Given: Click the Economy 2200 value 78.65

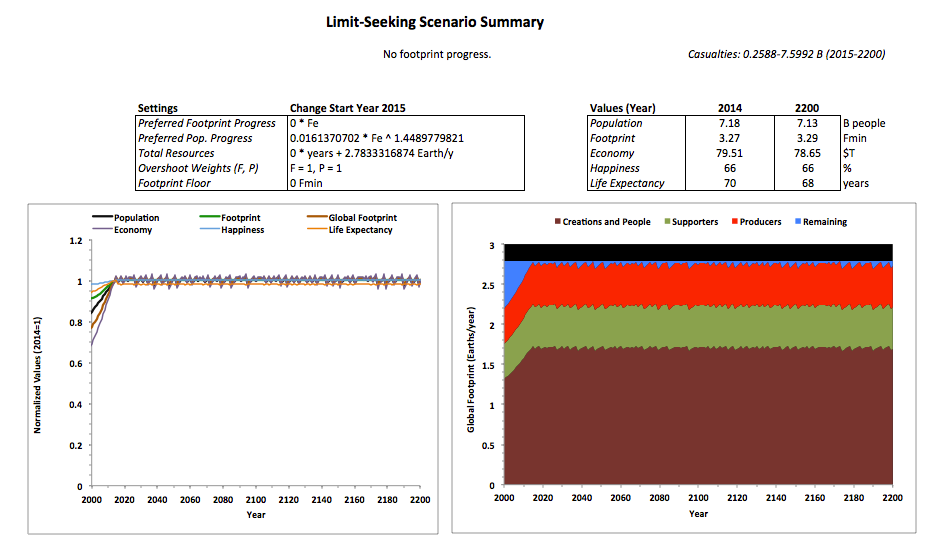Looking at the screenshot, I should tap(806, 153).
